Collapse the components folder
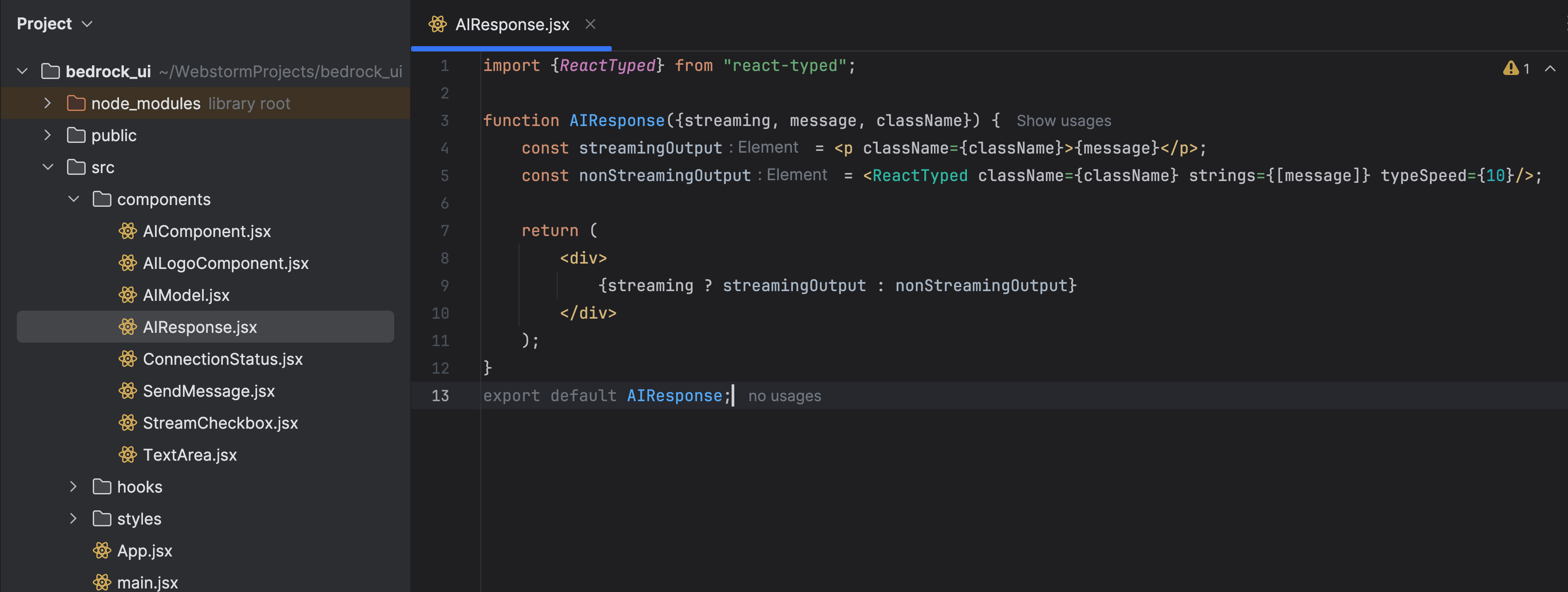Viewport: 1568px width, 592px height. [x=74, y=199]
